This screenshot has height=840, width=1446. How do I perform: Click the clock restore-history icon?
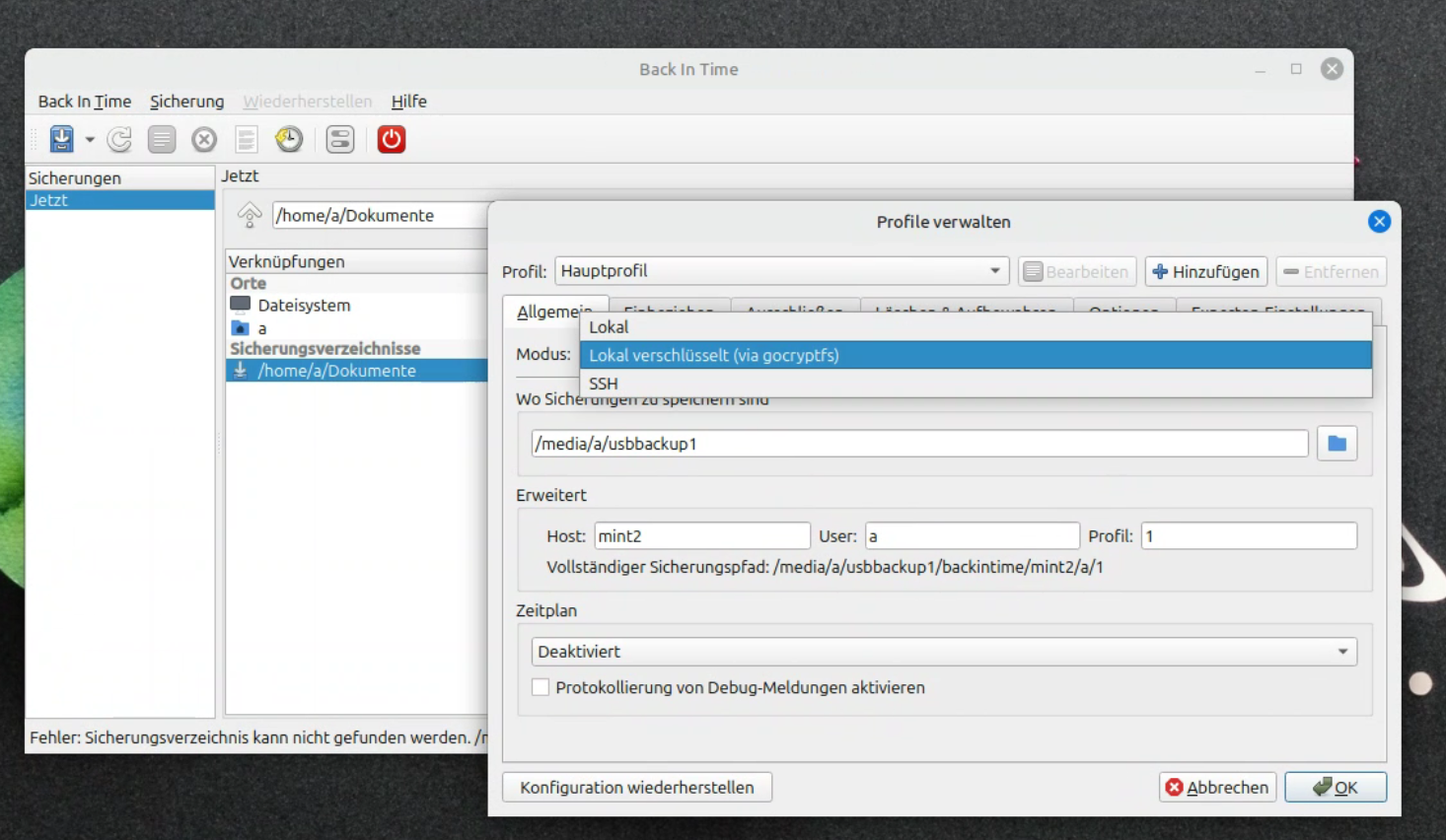coord(289,139)
